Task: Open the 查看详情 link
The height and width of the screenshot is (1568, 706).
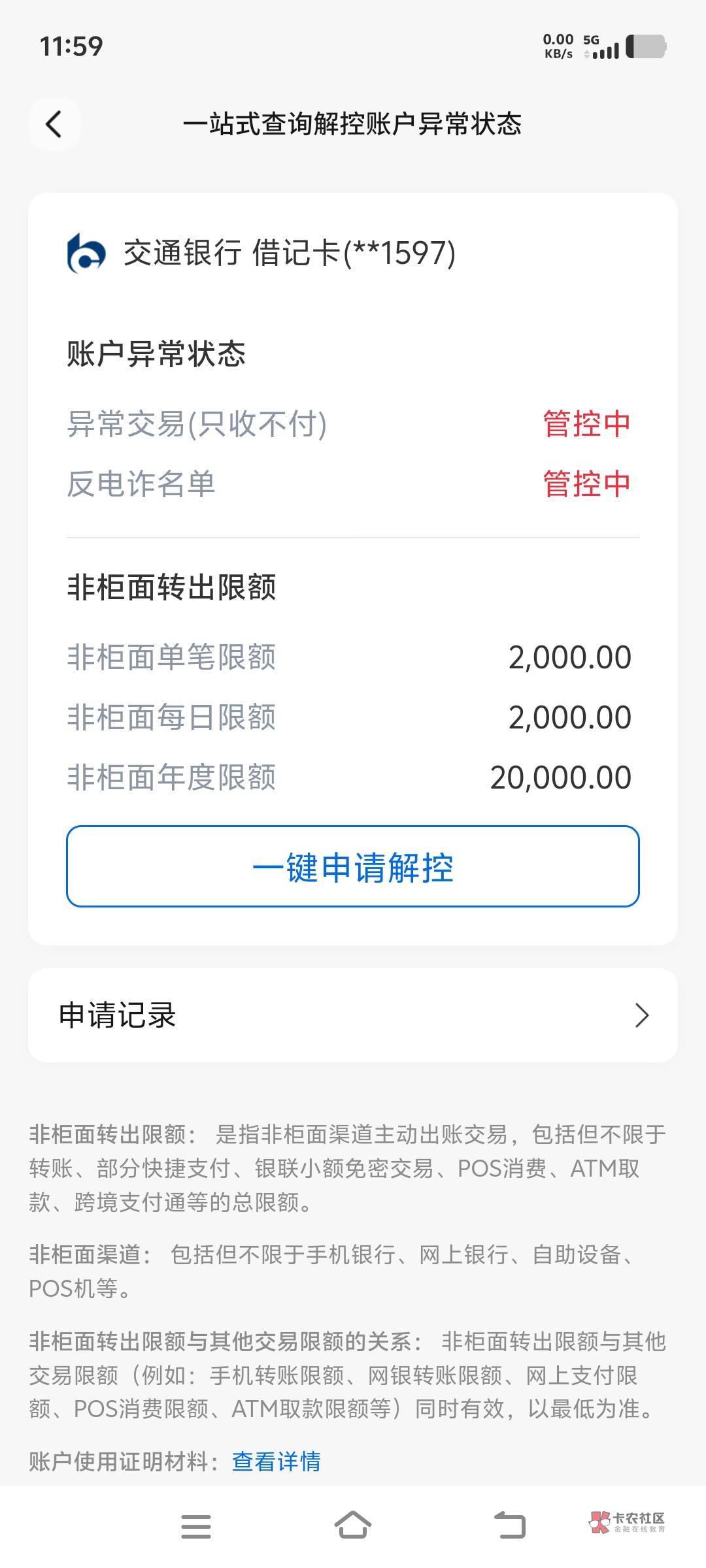Action: pyautogui.click(x=277, y=1461)
